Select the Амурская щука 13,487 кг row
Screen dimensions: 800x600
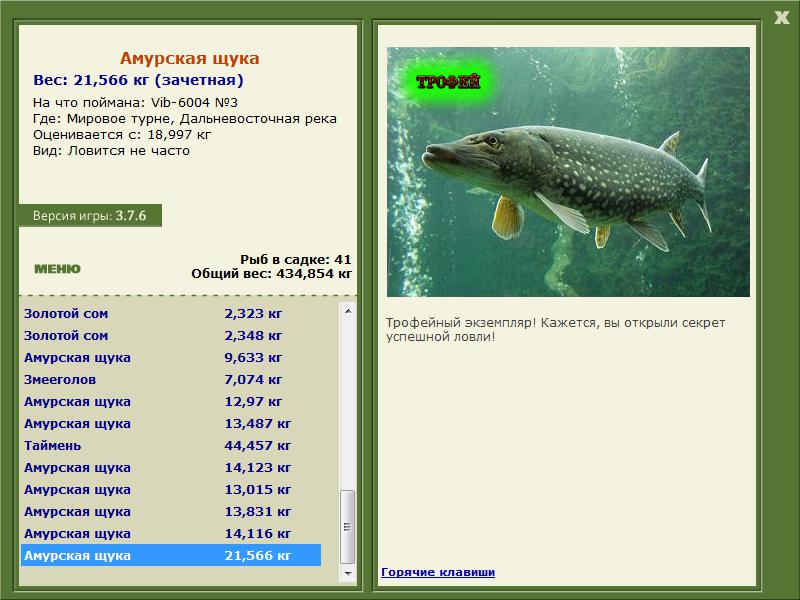coord(171,423)
